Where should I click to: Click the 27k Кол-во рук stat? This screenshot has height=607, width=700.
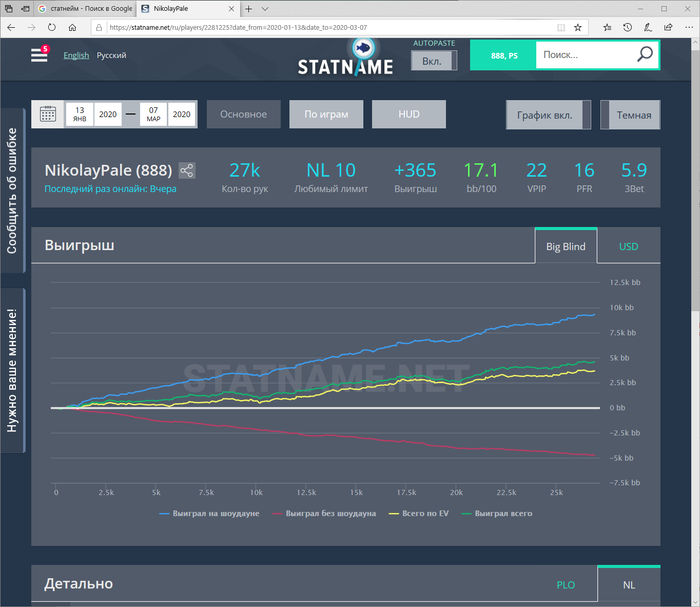[x=245, y=177]
